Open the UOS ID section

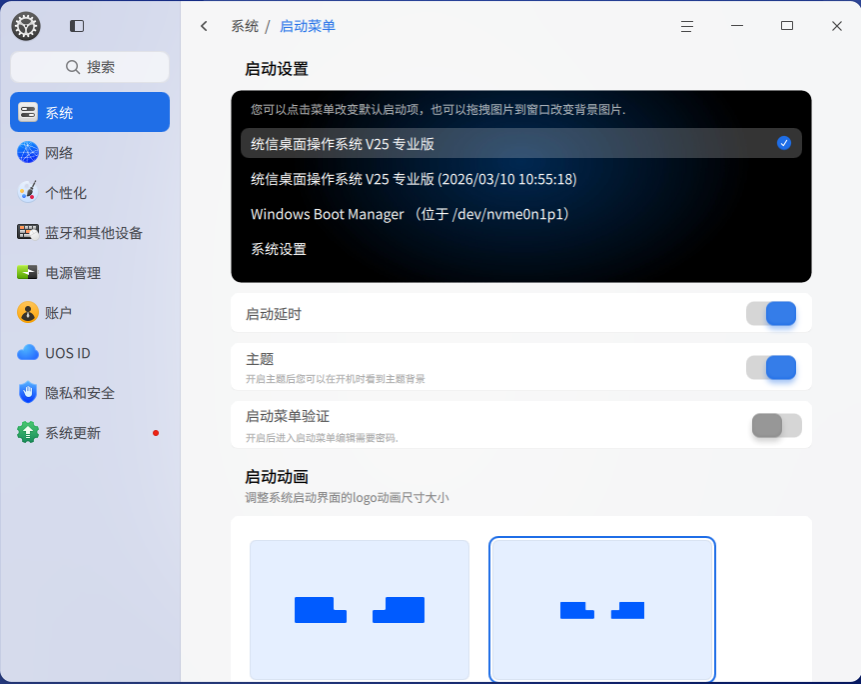pos(90,352)
